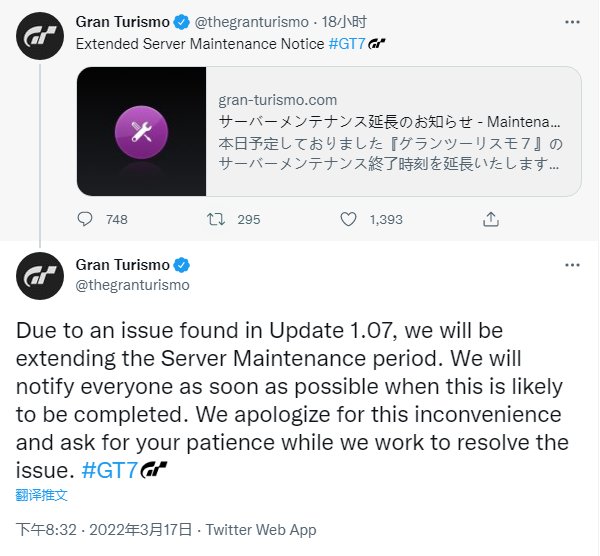Like the Extended Server Maintenance tweet
Screen dimensions: 600x556
click(349, 219)
